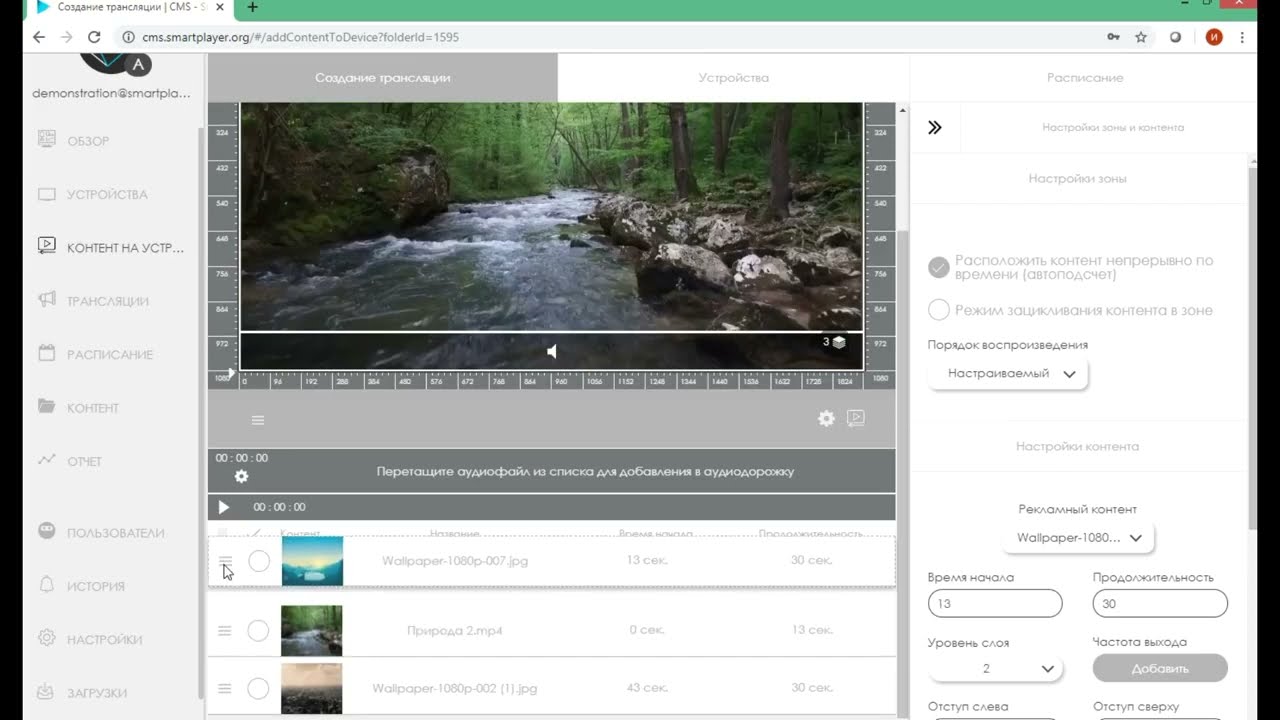Image resolution: width=1280 pixels, height=720 pixels.
Task: Open the Chrome profile avatar
Action: click(x=1214, y=37)
